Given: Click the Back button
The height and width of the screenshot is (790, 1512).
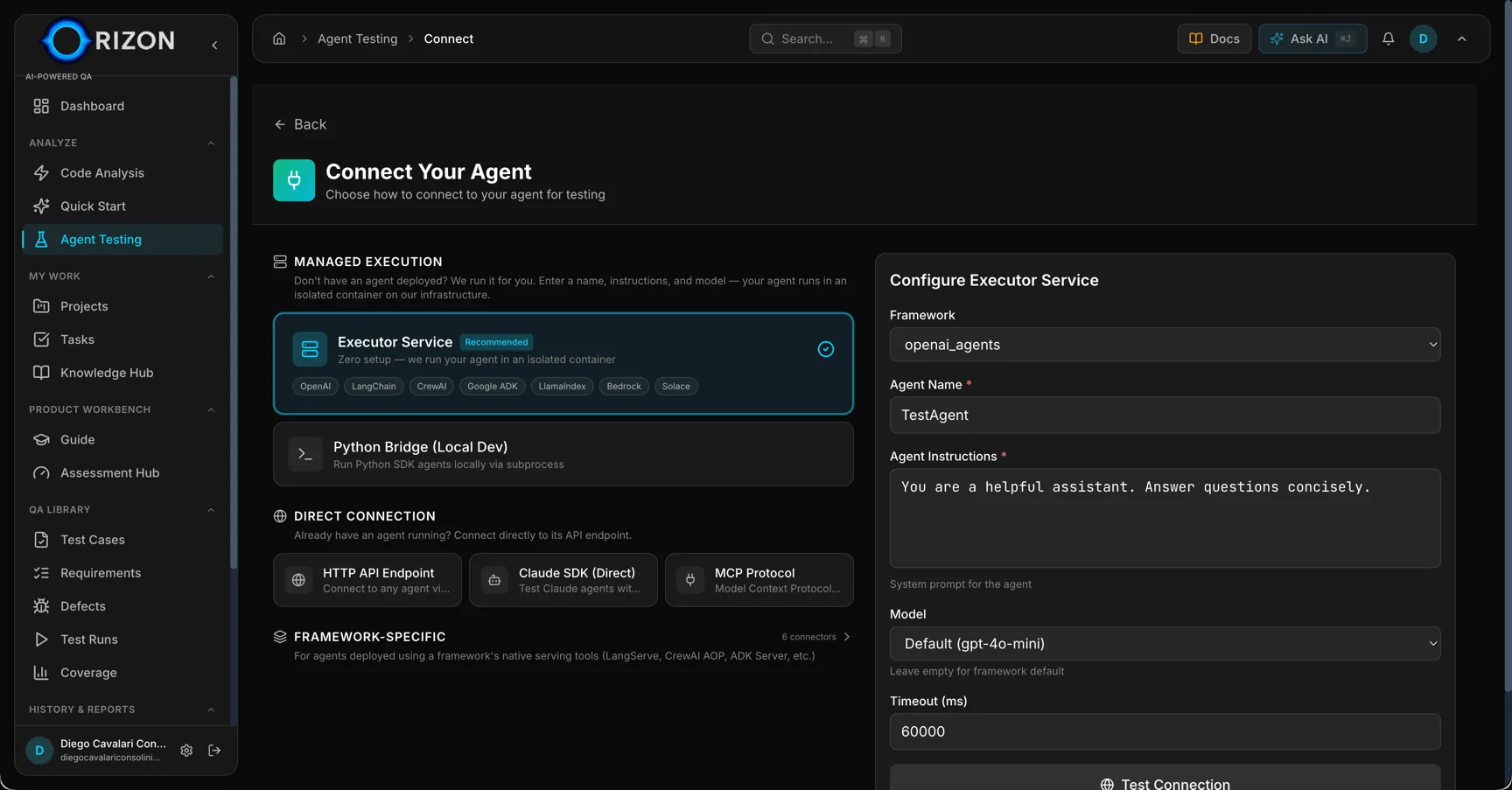Looking at the screenshot, I should click(x=301, y=124).
